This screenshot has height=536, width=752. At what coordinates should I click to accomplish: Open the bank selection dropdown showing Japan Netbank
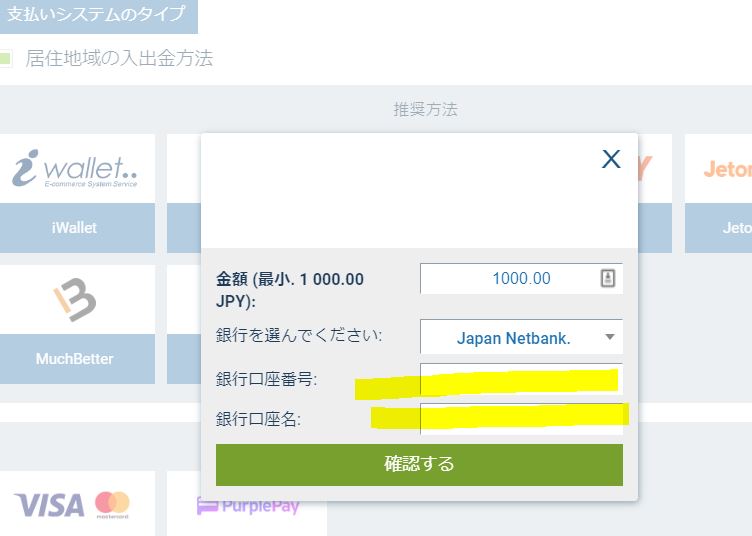521,337
